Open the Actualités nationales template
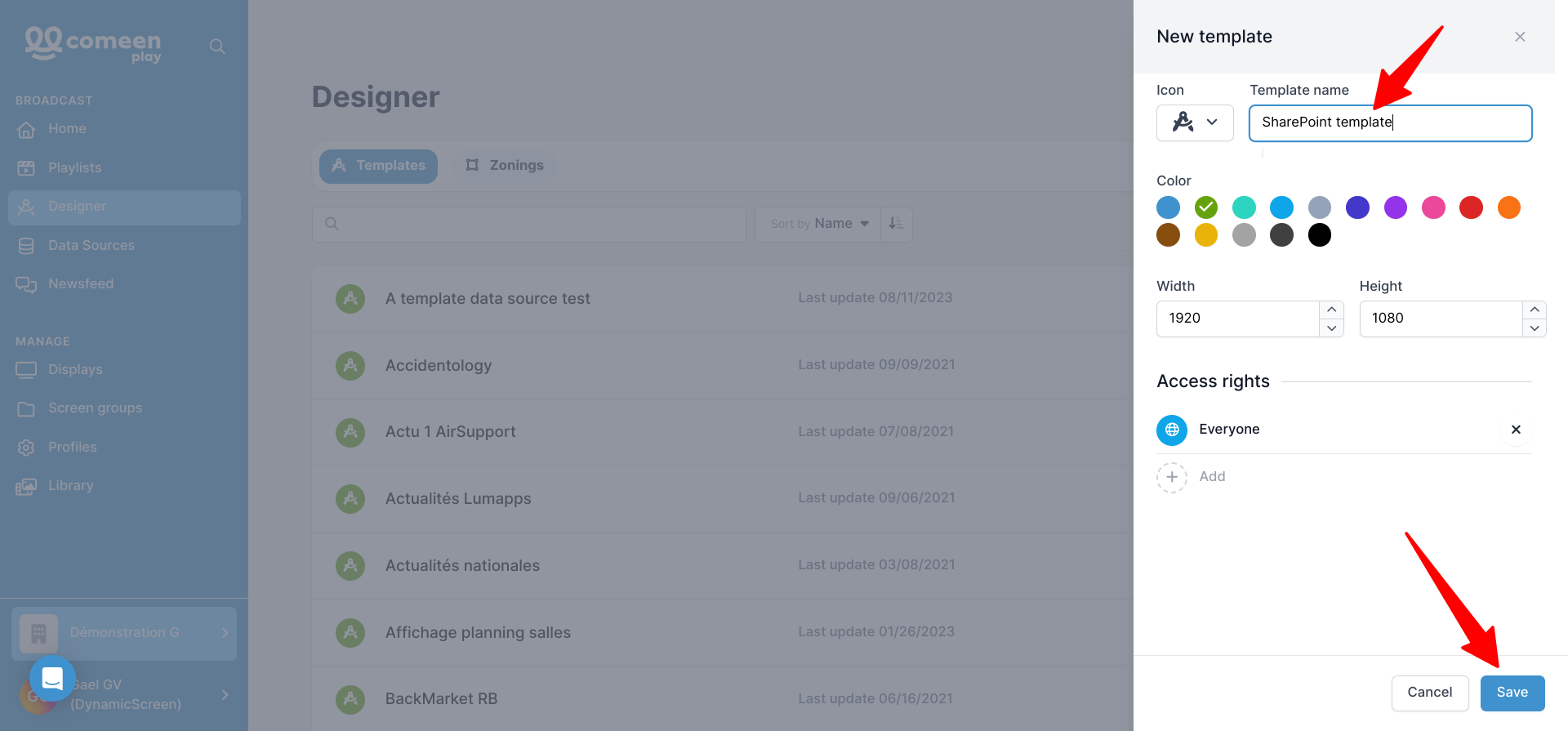This screenshot has width=1568, height=731. [x=723, y=565]
